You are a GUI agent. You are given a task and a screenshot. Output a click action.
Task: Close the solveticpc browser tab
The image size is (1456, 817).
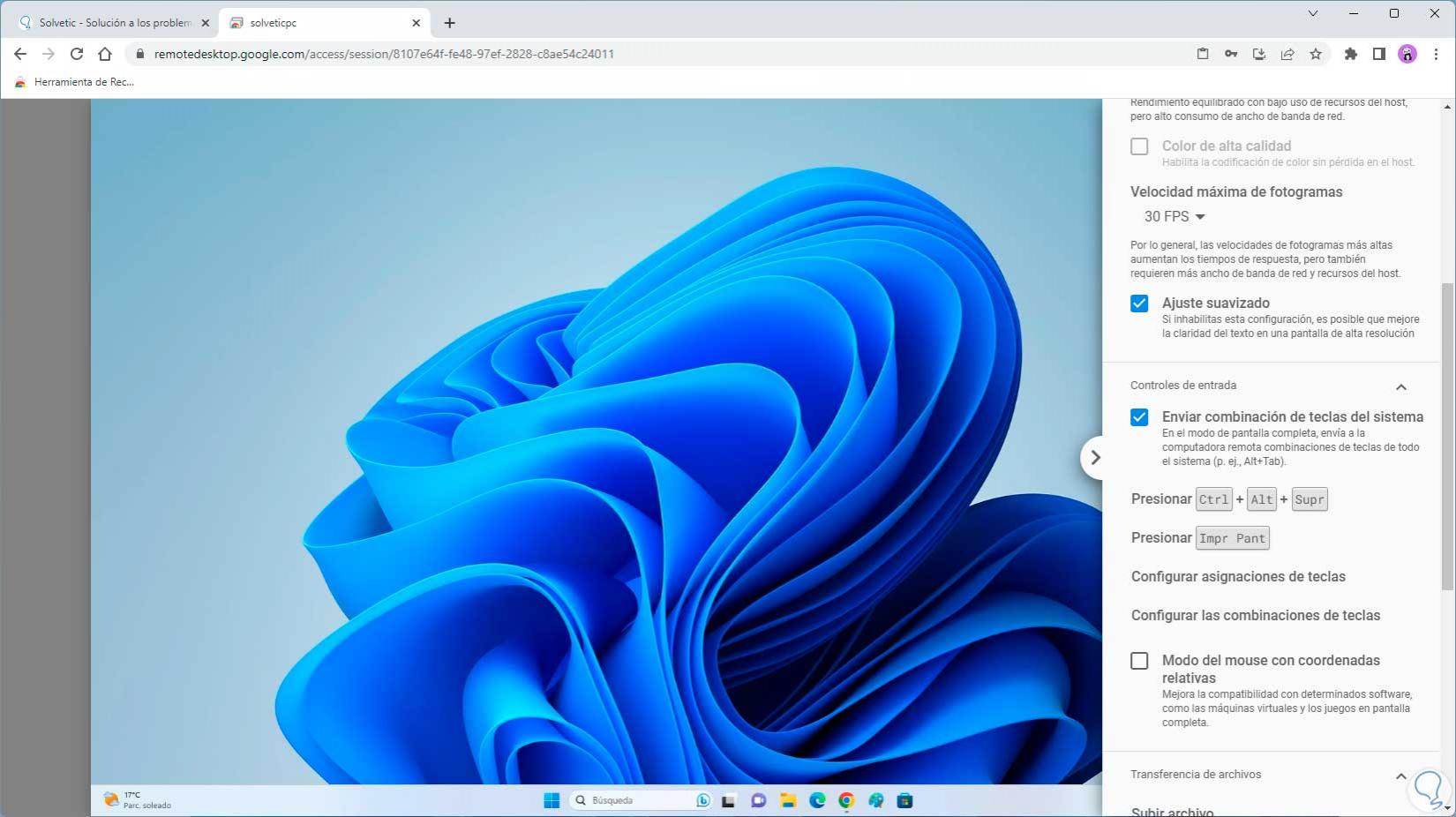[x=416, y=23]
